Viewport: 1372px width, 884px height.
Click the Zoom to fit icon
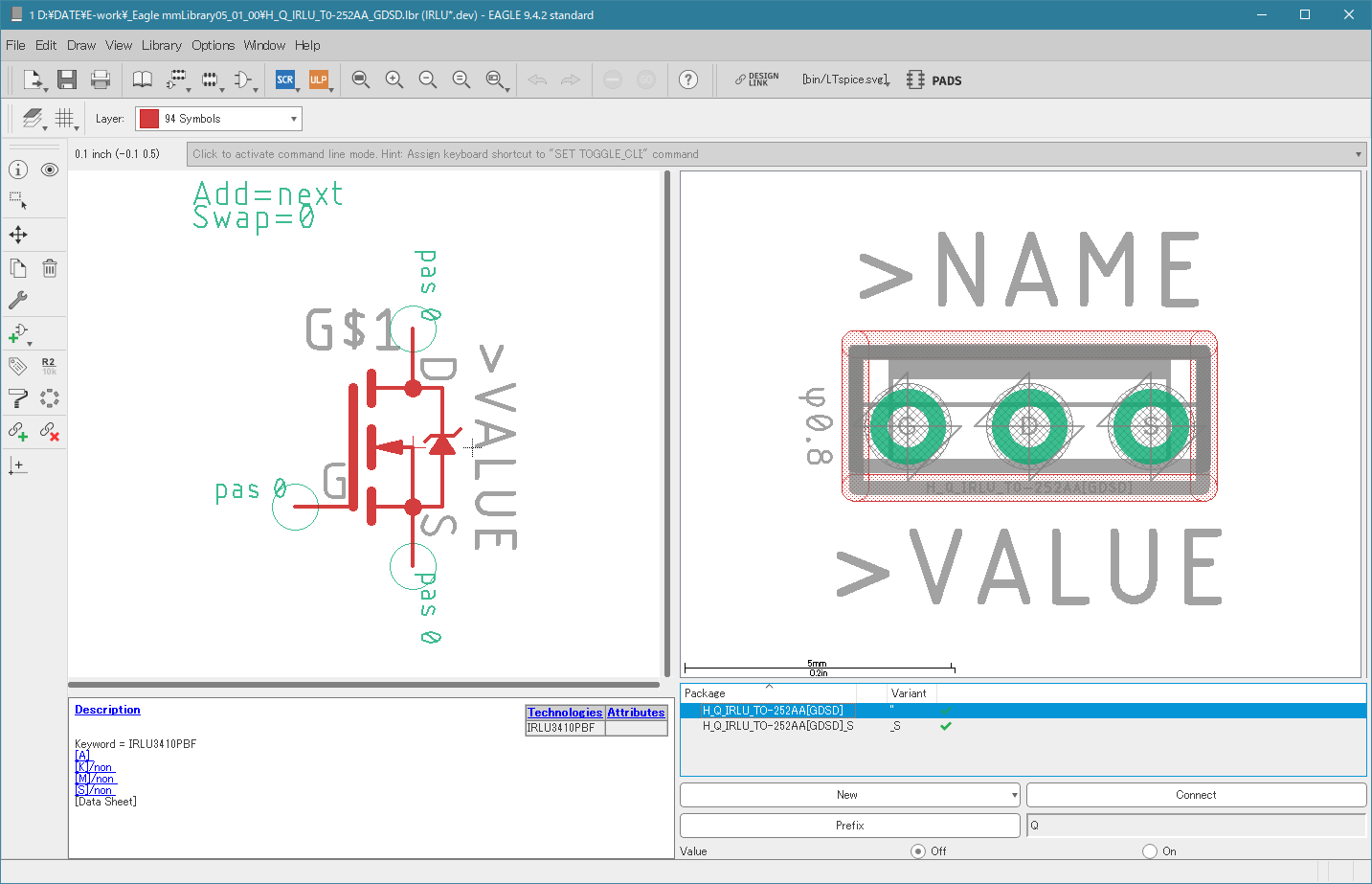[360, 79]
